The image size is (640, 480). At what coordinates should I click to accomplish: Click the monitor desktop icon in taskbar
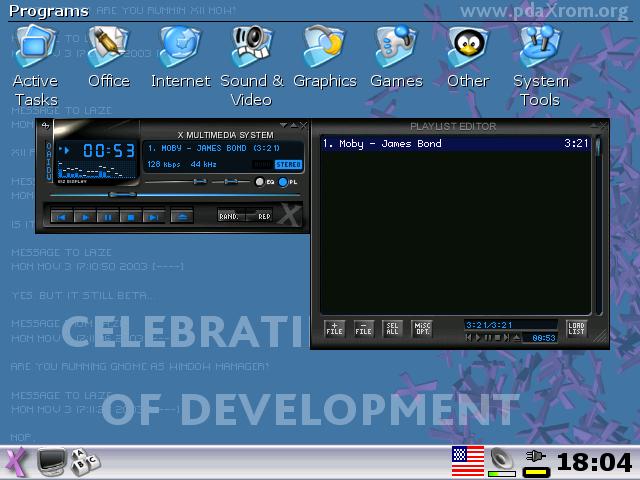pyautogui.click(x=51, y=462)
